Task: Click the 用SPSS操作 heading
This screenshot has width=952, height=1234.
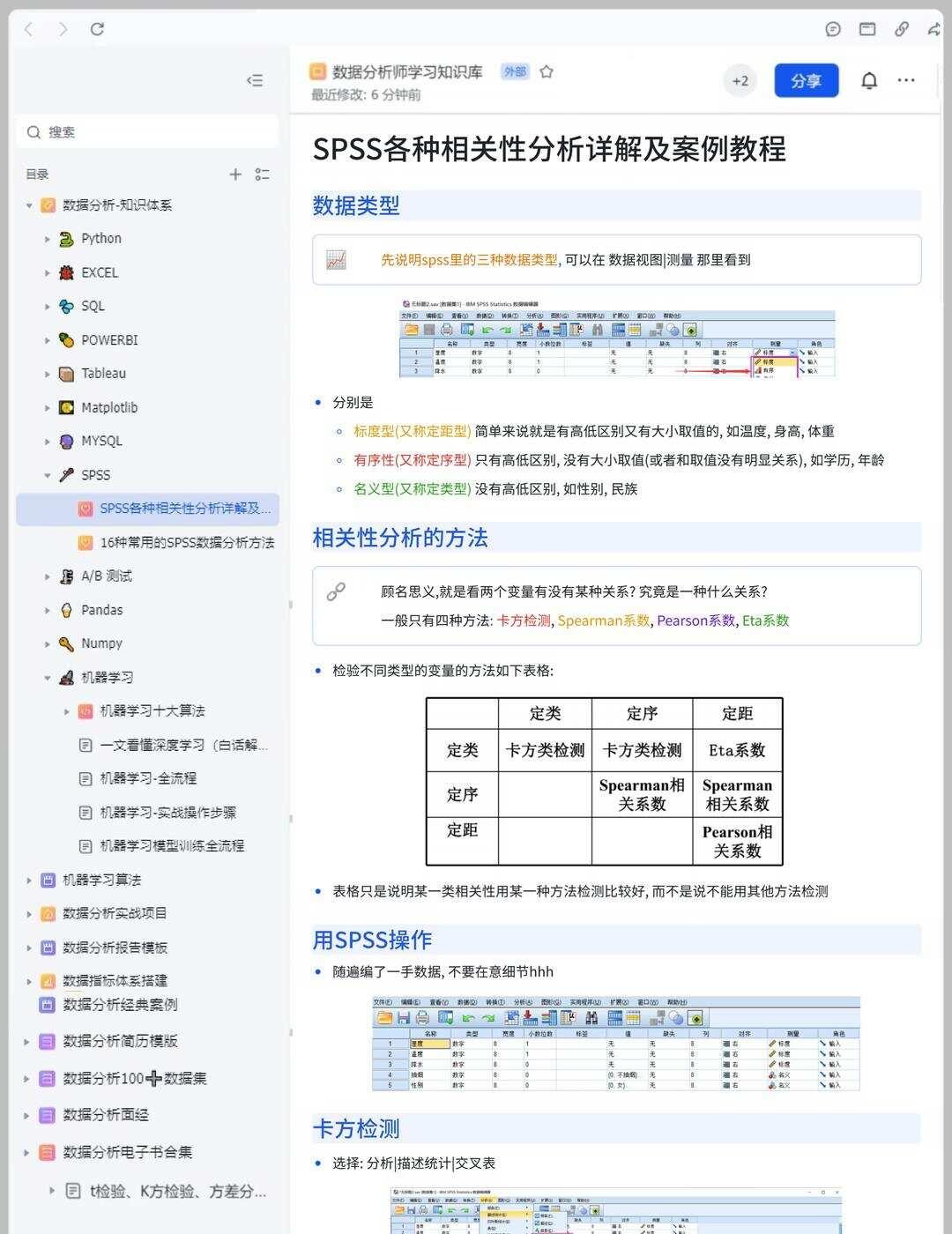Action: [372, 940]
